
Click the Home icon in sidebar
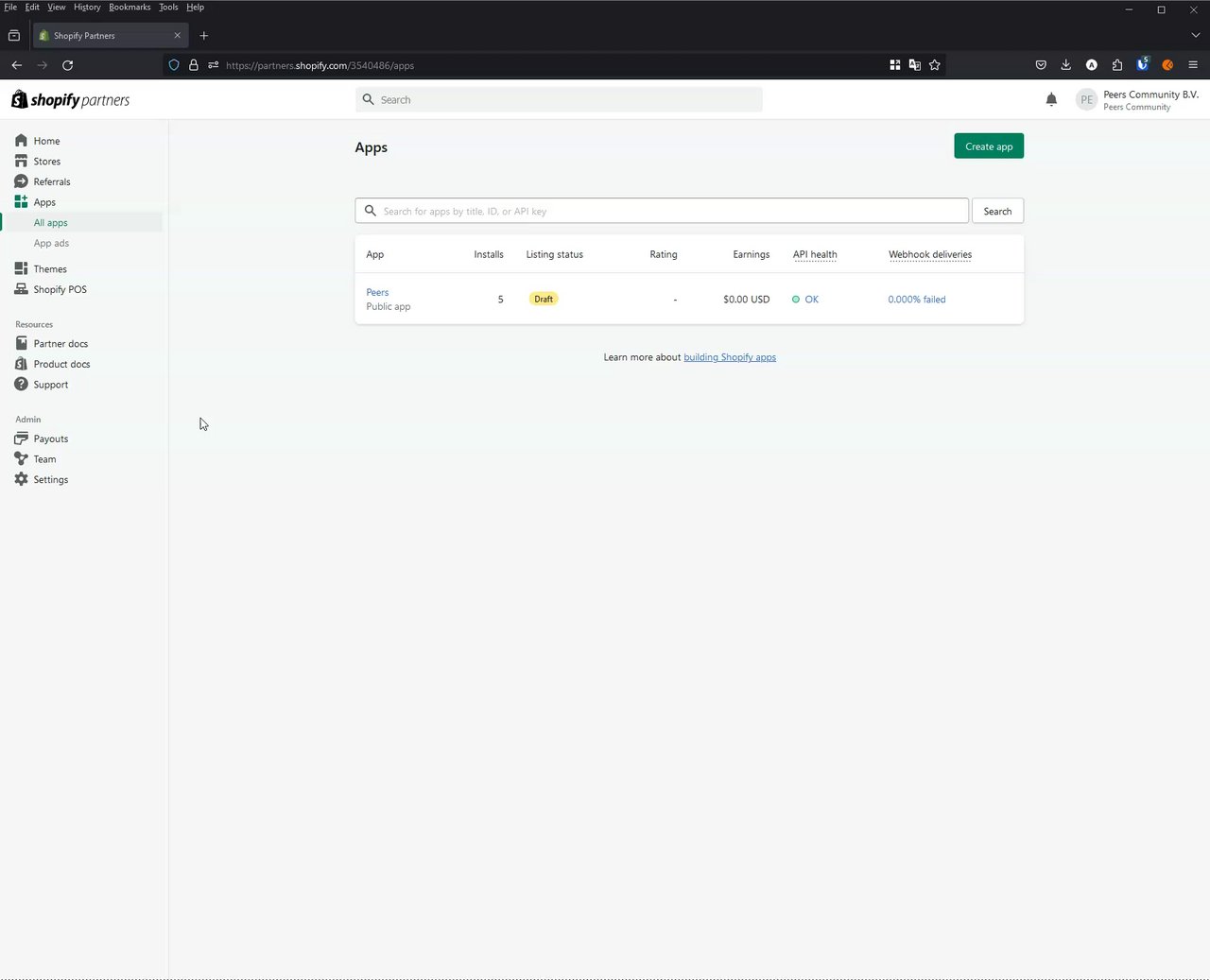[21, 141]
